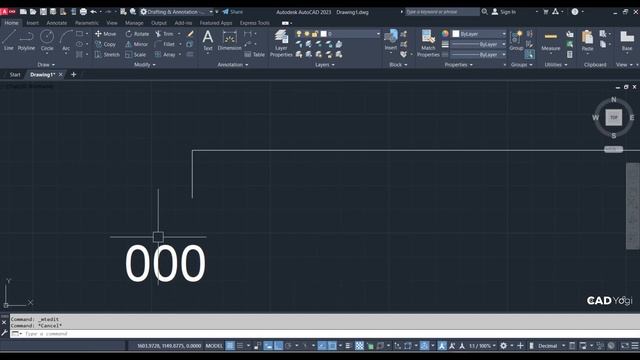This screenshot has width=640, height=360.
Task: Click the object color wheel icon
Action: [445, 33]
